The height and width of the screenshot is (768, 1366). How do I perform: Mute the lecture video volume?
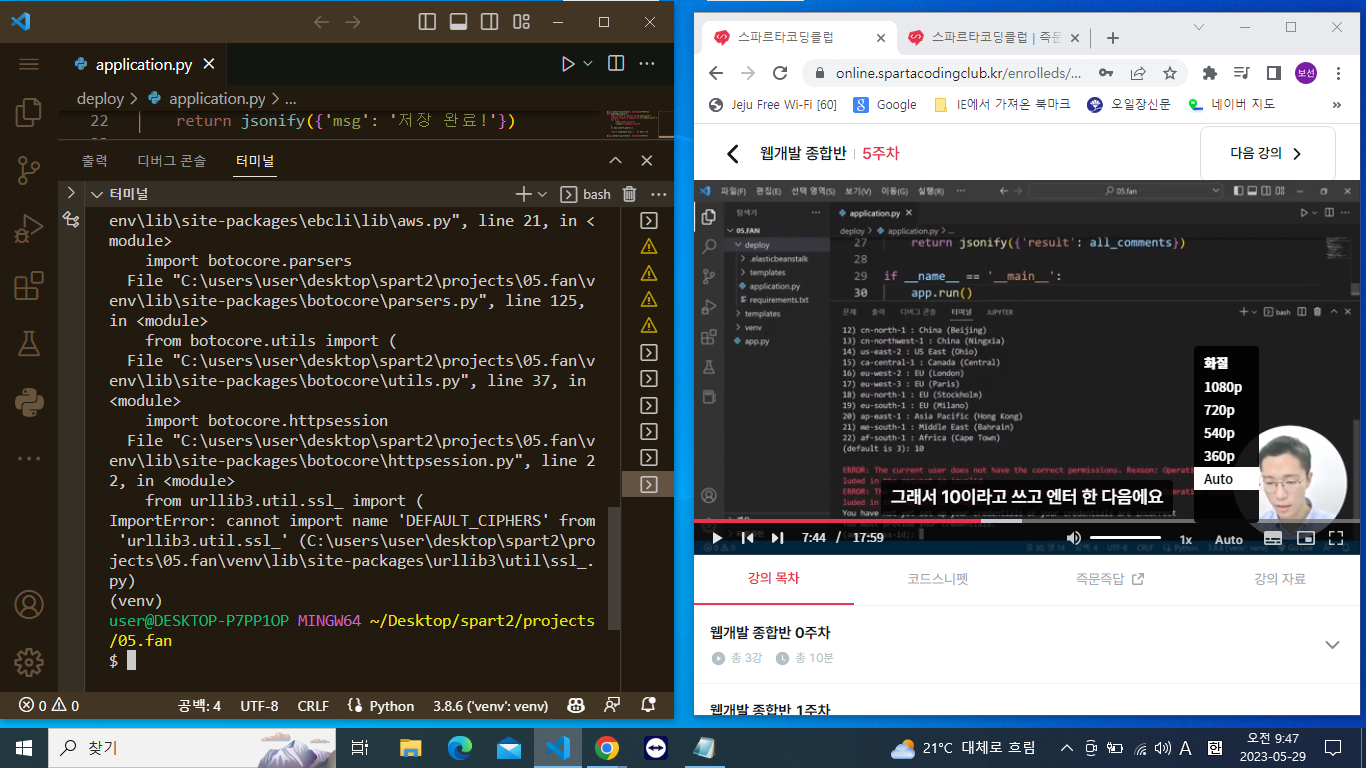tap(1074, 538)
